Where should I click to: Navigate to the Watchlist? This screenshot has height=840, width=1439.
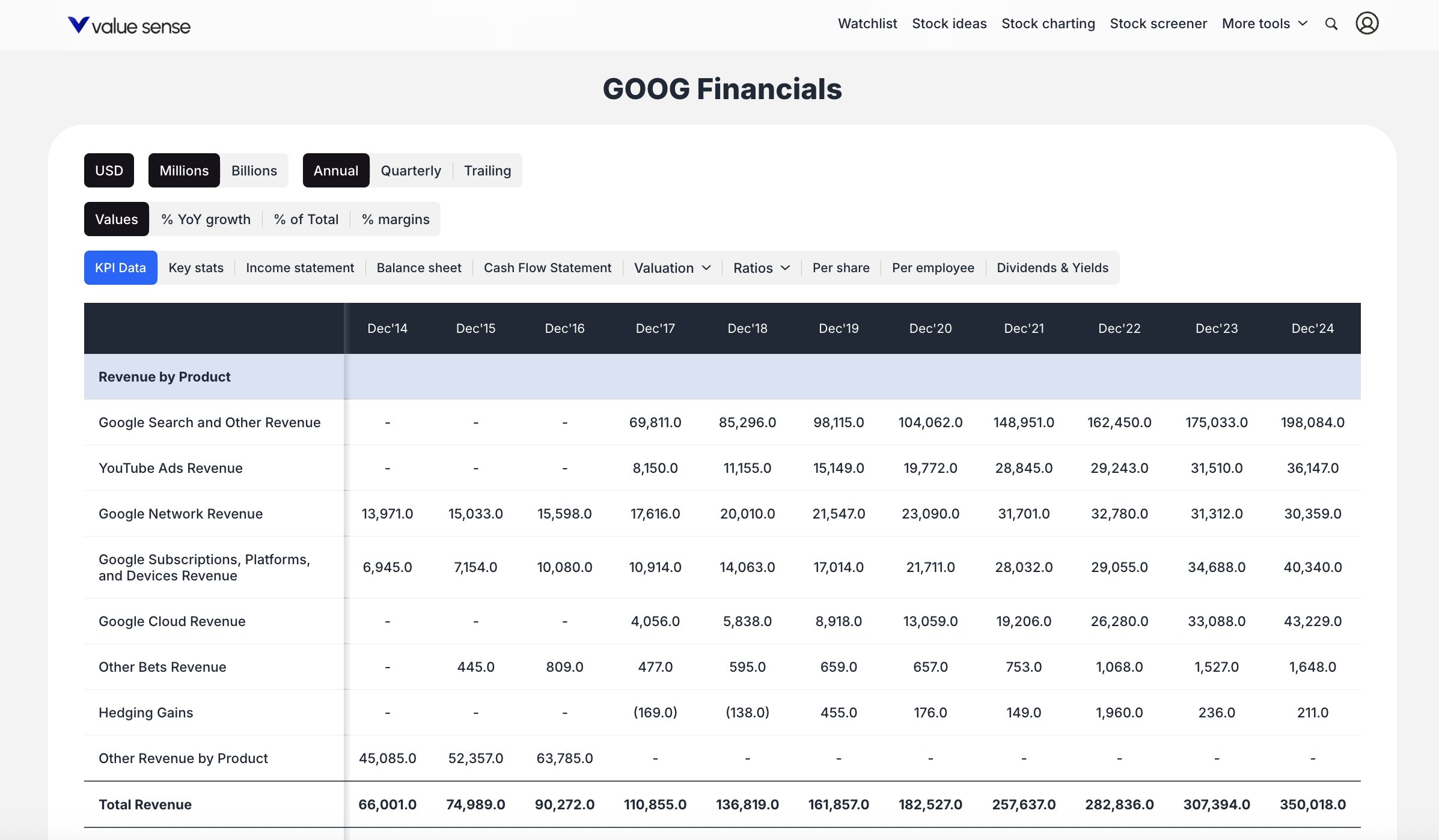point(867,23)
